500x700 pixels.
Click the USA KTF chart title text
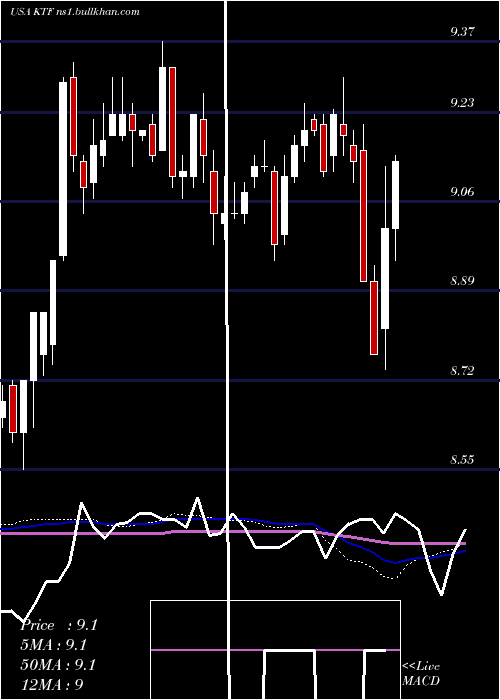coord(75,11)
